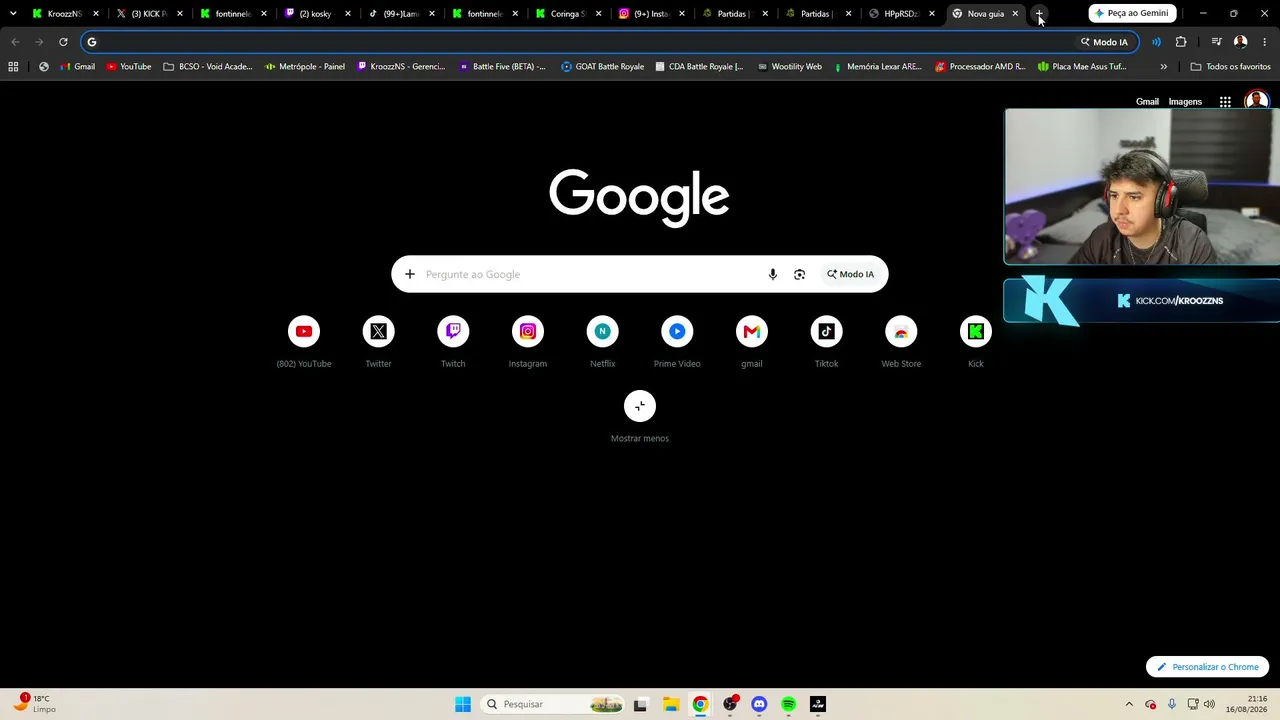Start a voice search with the microphone
Screen dimensions: 1280x720
click(772, 274)
